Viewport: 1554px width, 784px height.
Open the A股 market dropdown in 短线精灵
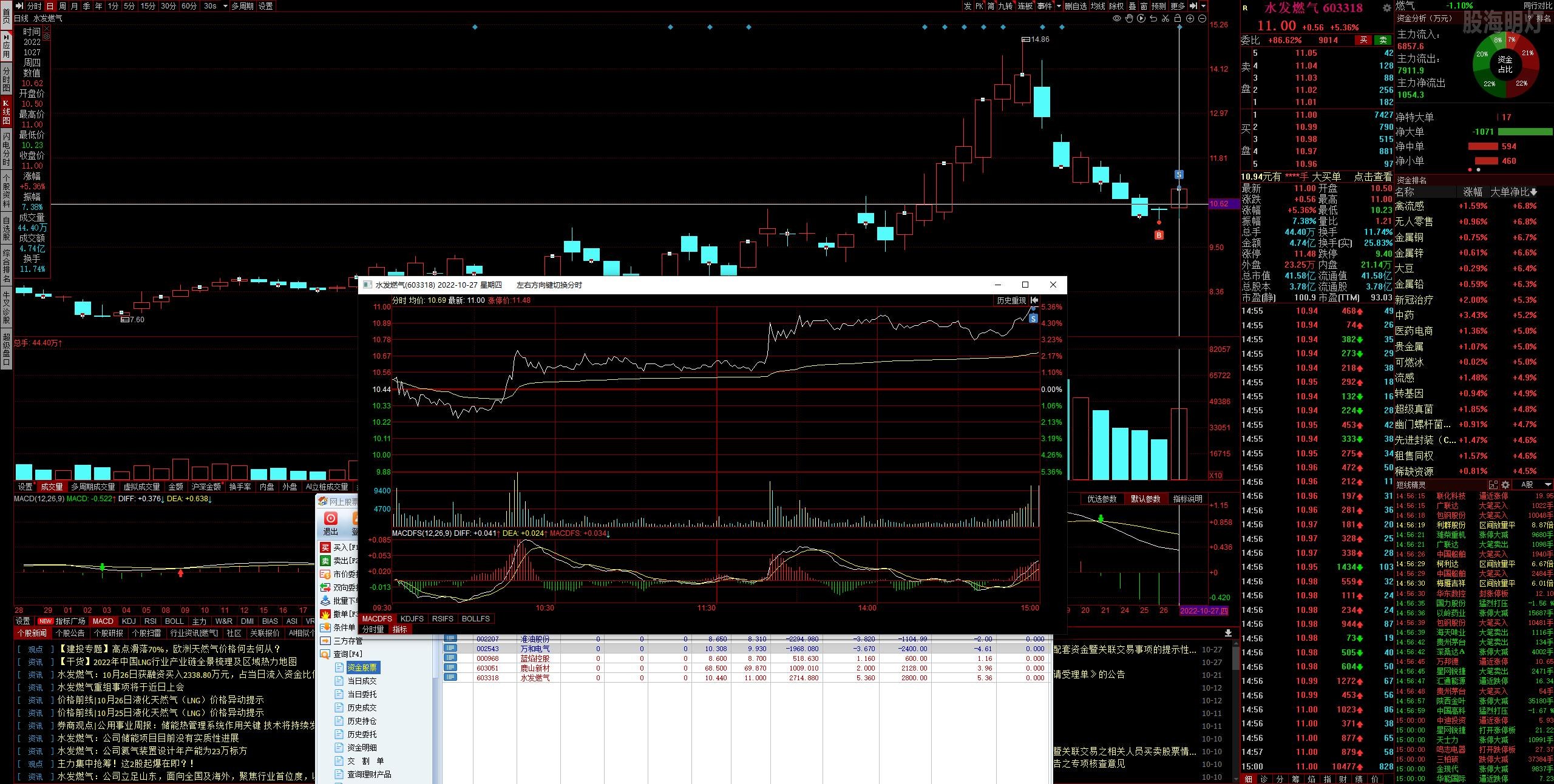coord(1547,485)
